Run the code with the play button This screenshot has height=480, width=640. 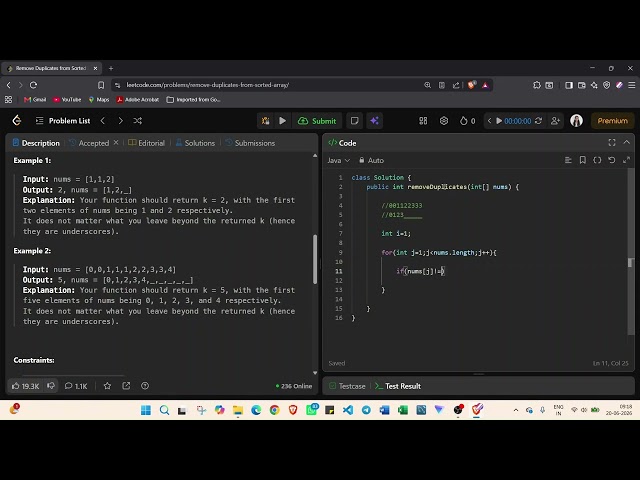pos(282,121)
